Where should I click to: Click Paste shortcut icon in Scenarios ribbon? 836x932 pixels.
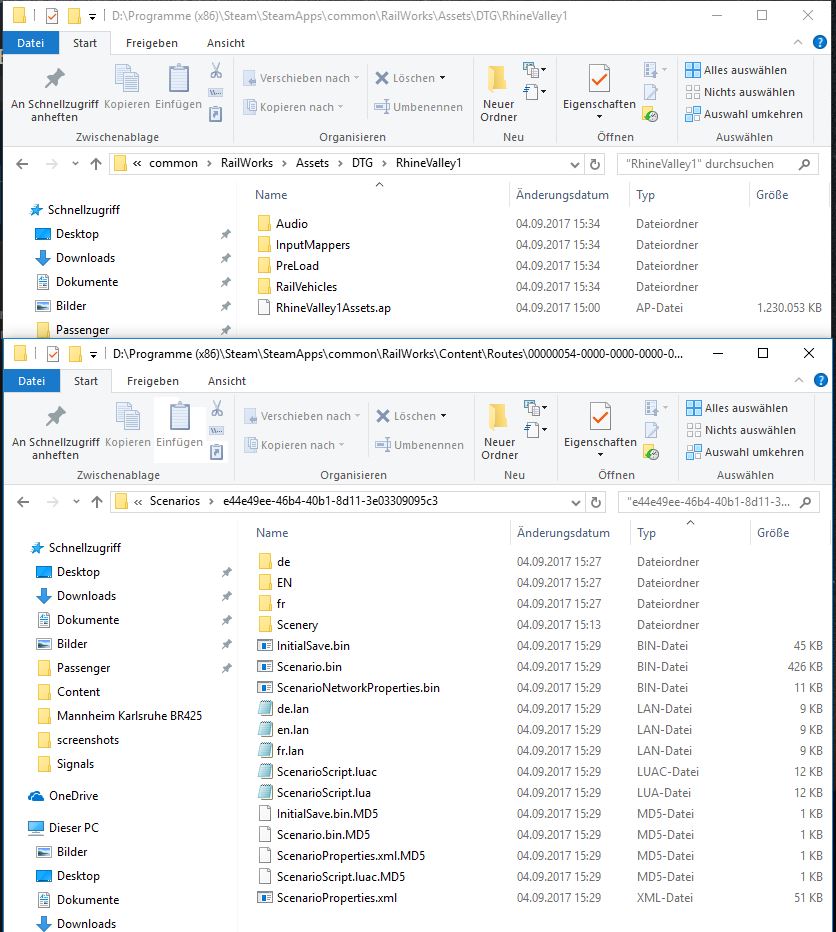tap(217, 452)
